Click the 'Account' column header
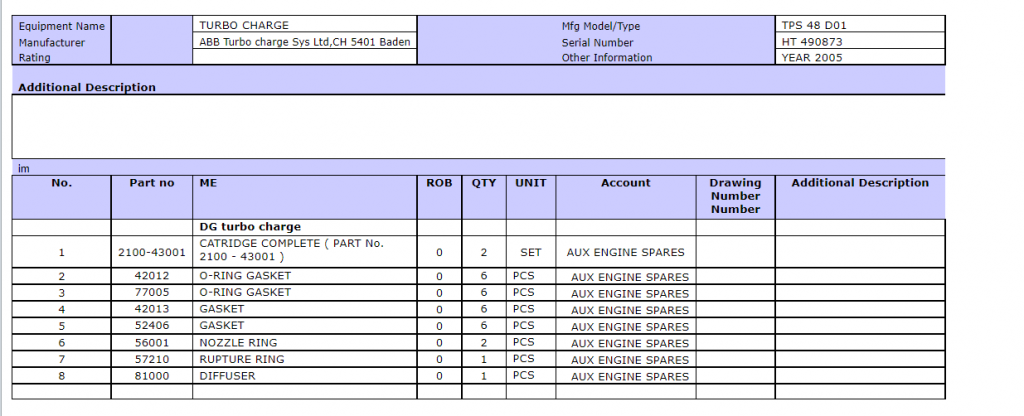This screenshot has width=1024, height=416. (626, 183)
